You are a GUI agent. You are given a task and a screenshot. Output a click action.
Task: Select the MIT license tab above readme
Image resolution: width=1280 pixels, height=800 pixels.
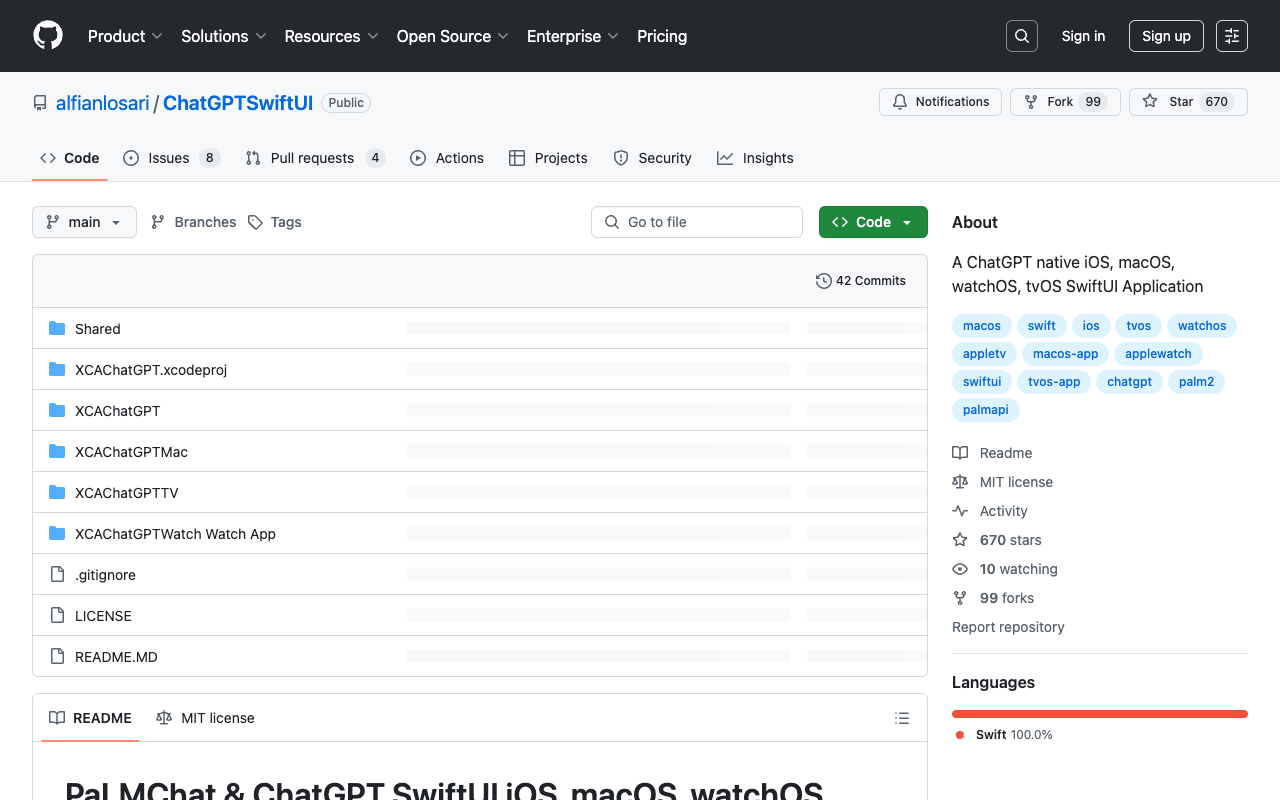coord(205,718)
